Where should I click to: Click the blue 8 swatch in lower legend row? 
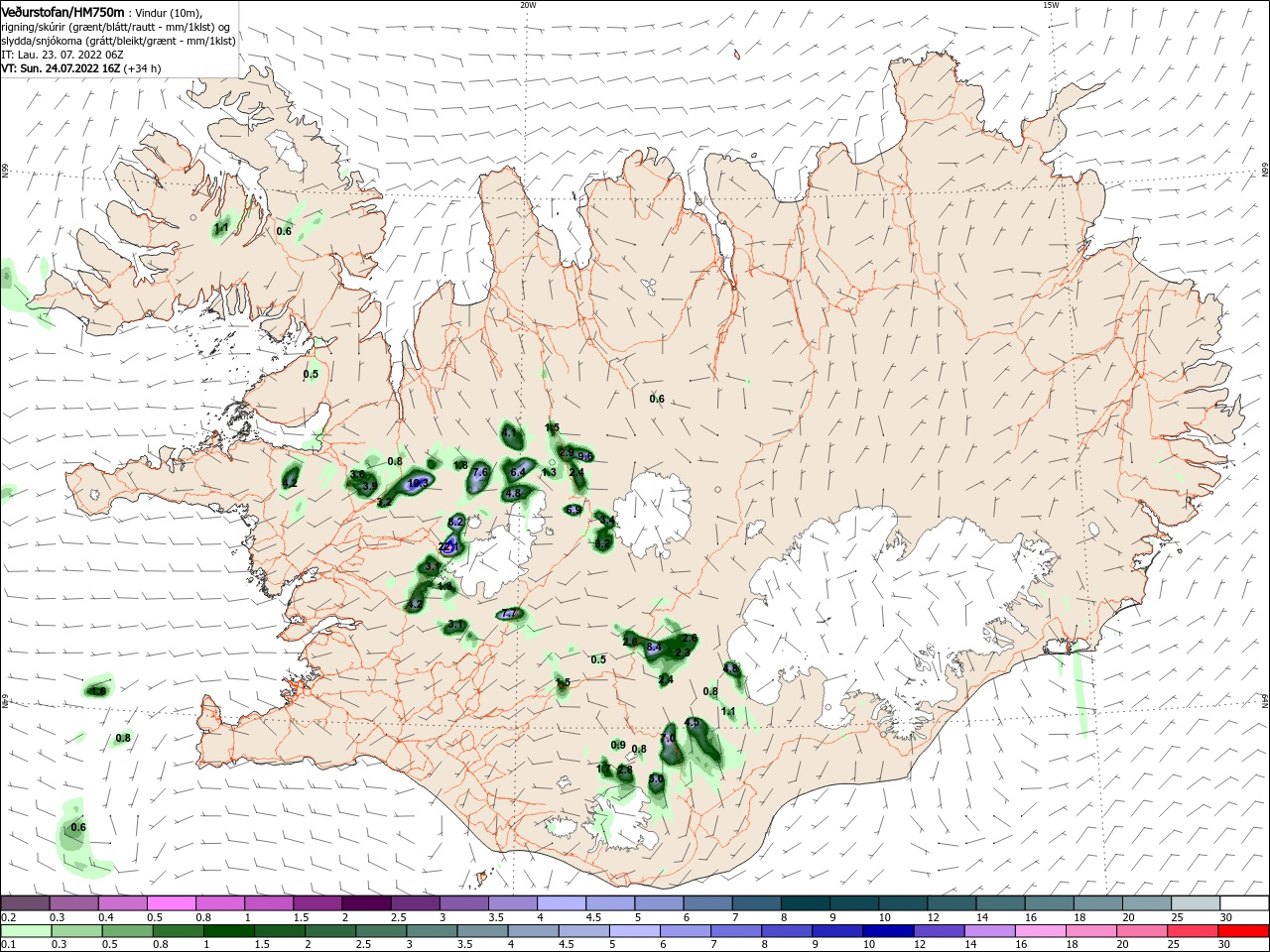tap(787, 931)
